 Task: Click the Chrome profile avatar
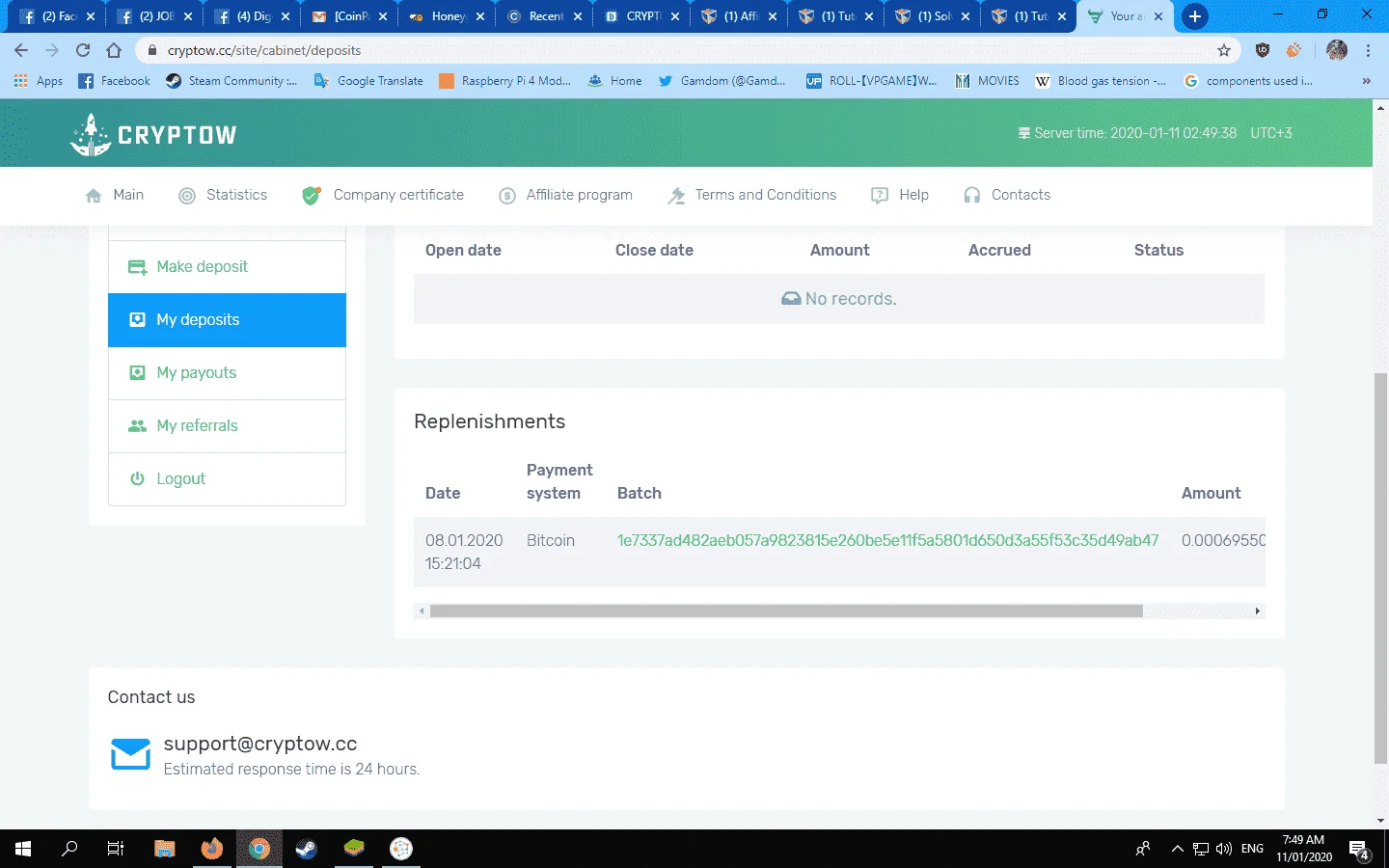pyautogui.click(x=1337, y=50)
